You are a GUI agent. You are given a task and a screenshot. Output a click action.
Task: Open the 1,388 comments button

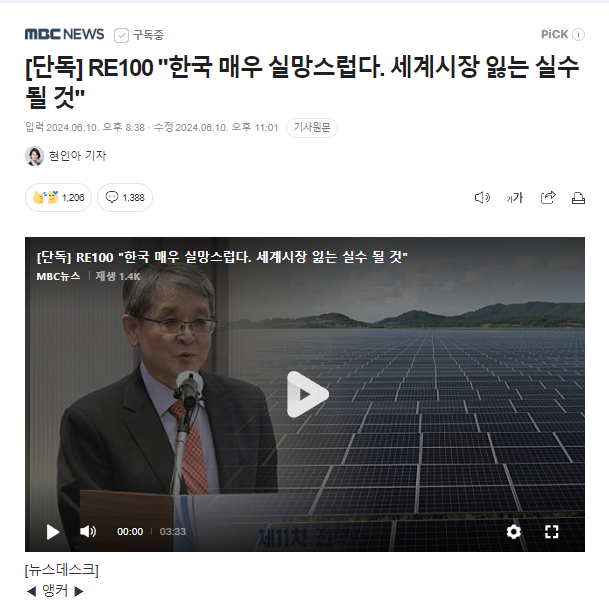click(x=125, y=197)
